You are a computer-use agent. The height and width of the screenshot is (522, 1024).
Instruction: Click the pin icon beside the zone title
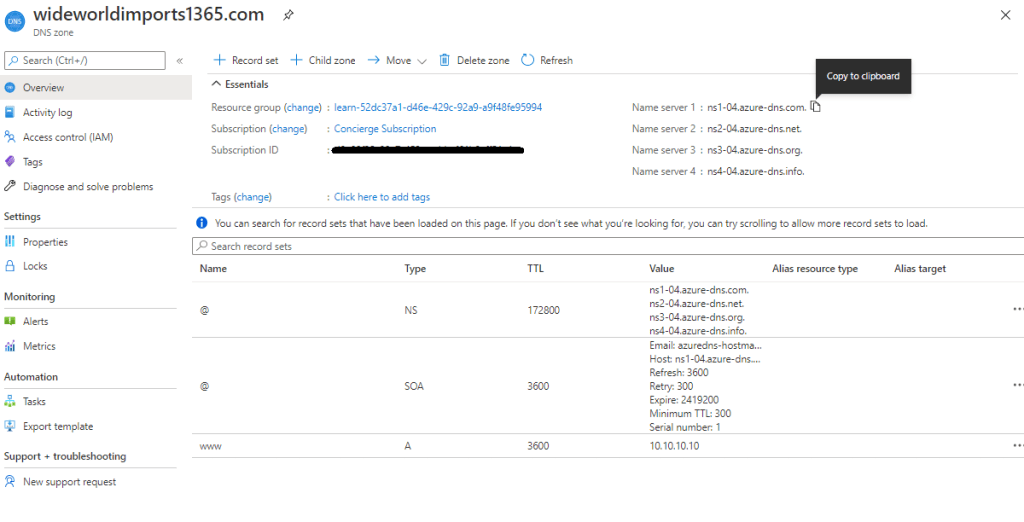(288, 15)
